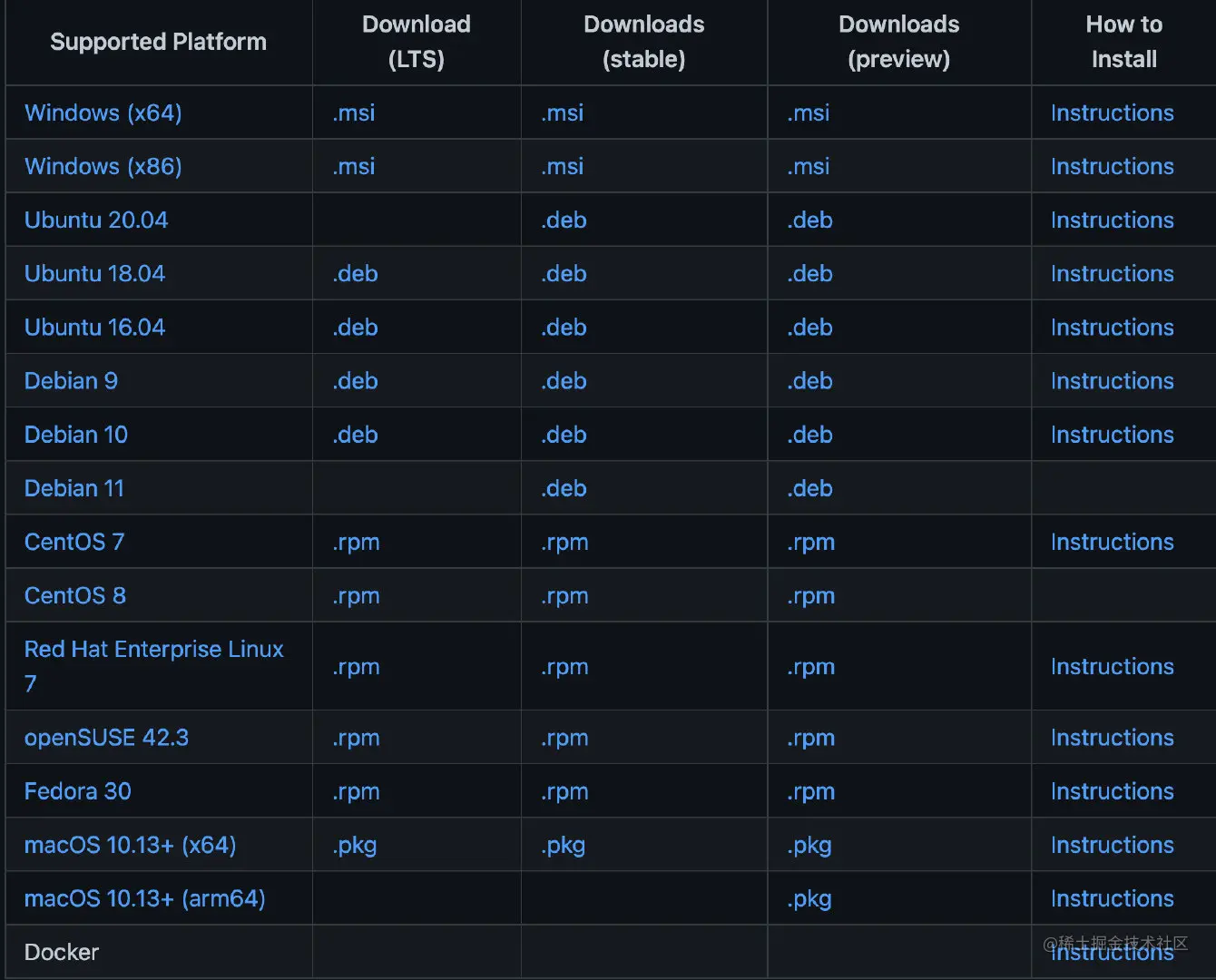Download the preview .msi for Windows (x64)
Viewport: 1216px width, 980px height.
point(809,113)
